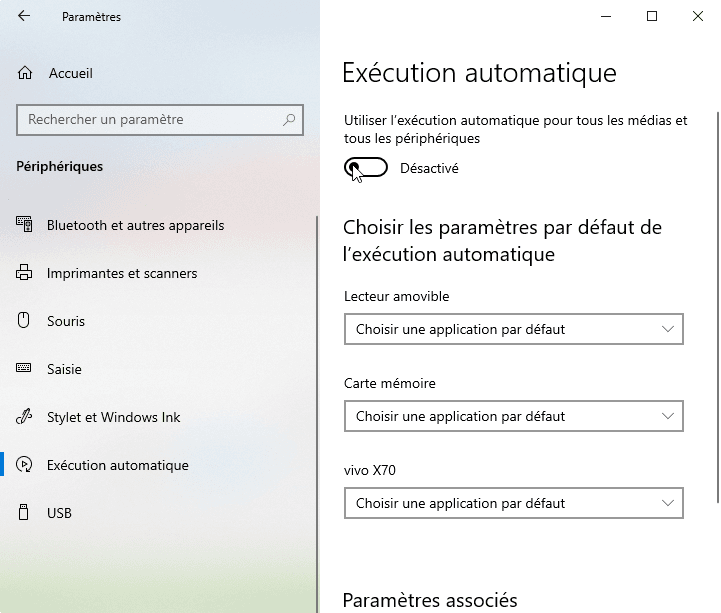Image resolution: width=721 pixels, height=613 pixels.
Task: Click the Exécution automatique page title
Action: pyautogui.click(x=479, y=73)
